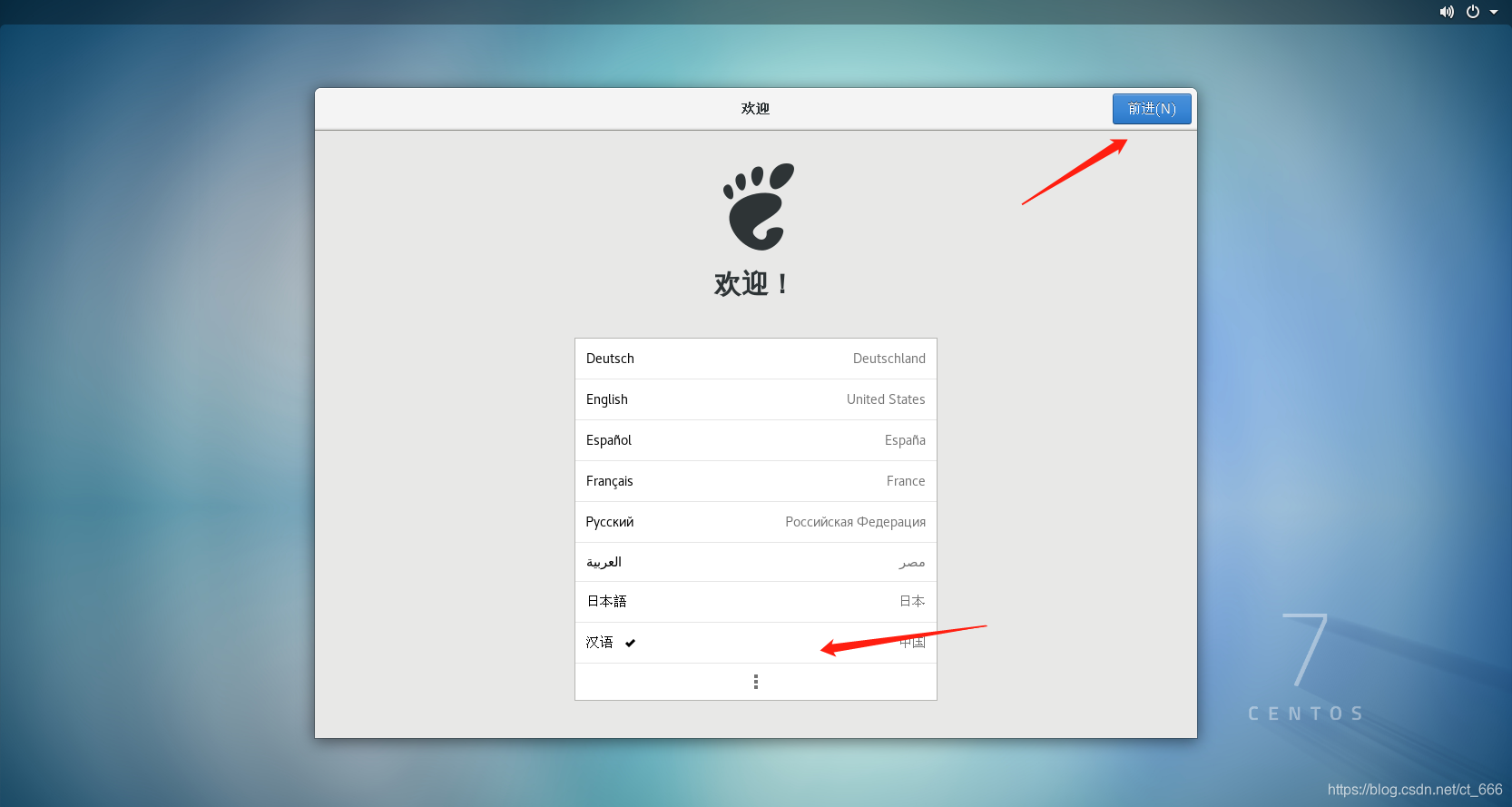
Task: Show more languages via three dots
Action: click(x=756, y=682)
